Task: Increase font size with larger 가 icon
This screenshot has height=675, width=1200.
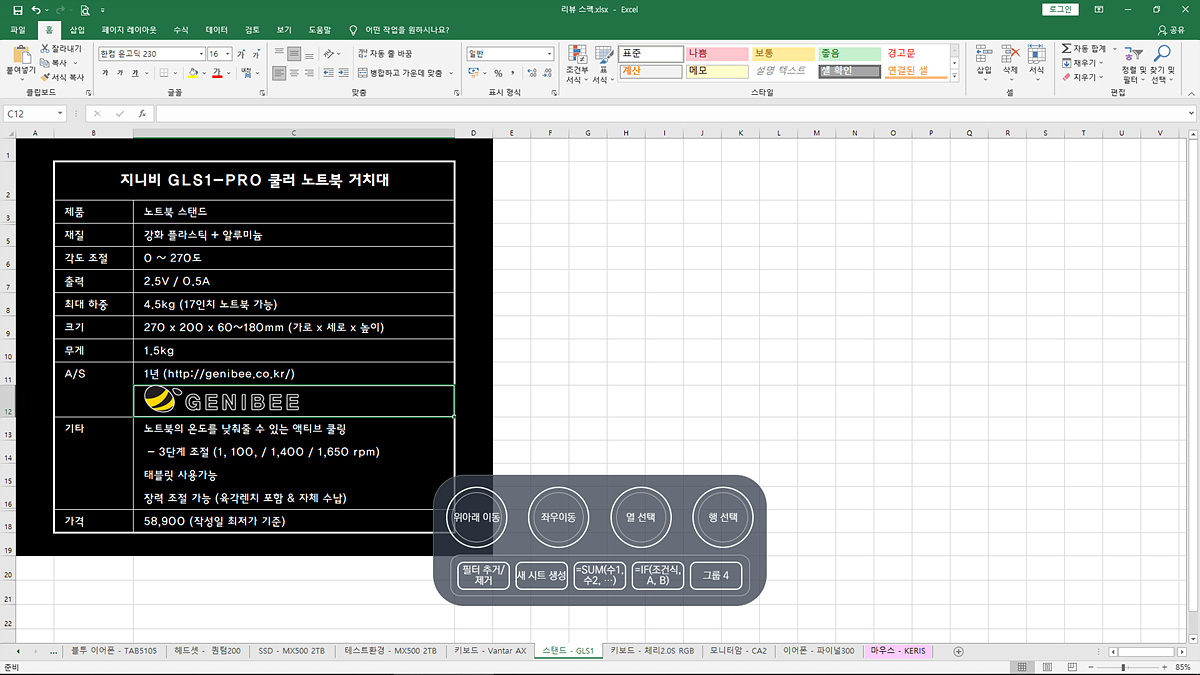Action: (241, 54)
